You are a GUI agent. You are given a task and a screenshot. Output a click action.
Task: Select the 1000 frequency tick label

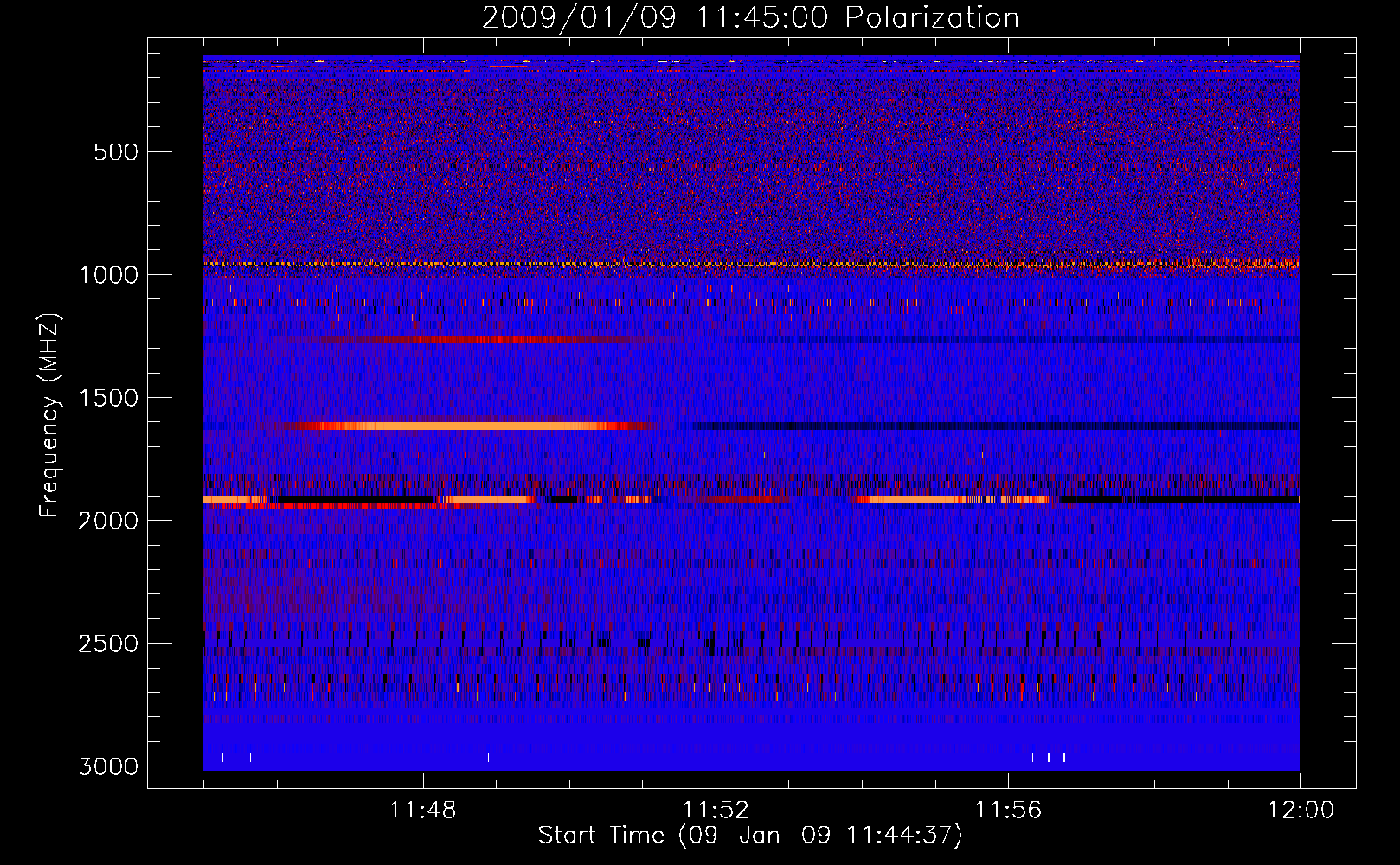click(108, 275)
